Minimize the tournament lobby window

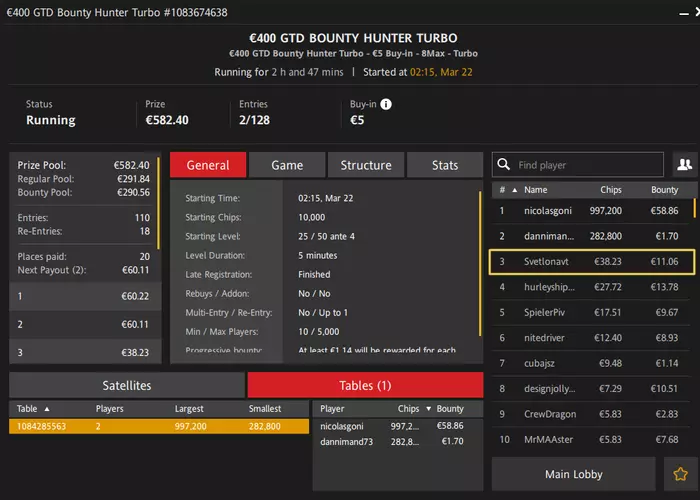(x=683, y=13)
